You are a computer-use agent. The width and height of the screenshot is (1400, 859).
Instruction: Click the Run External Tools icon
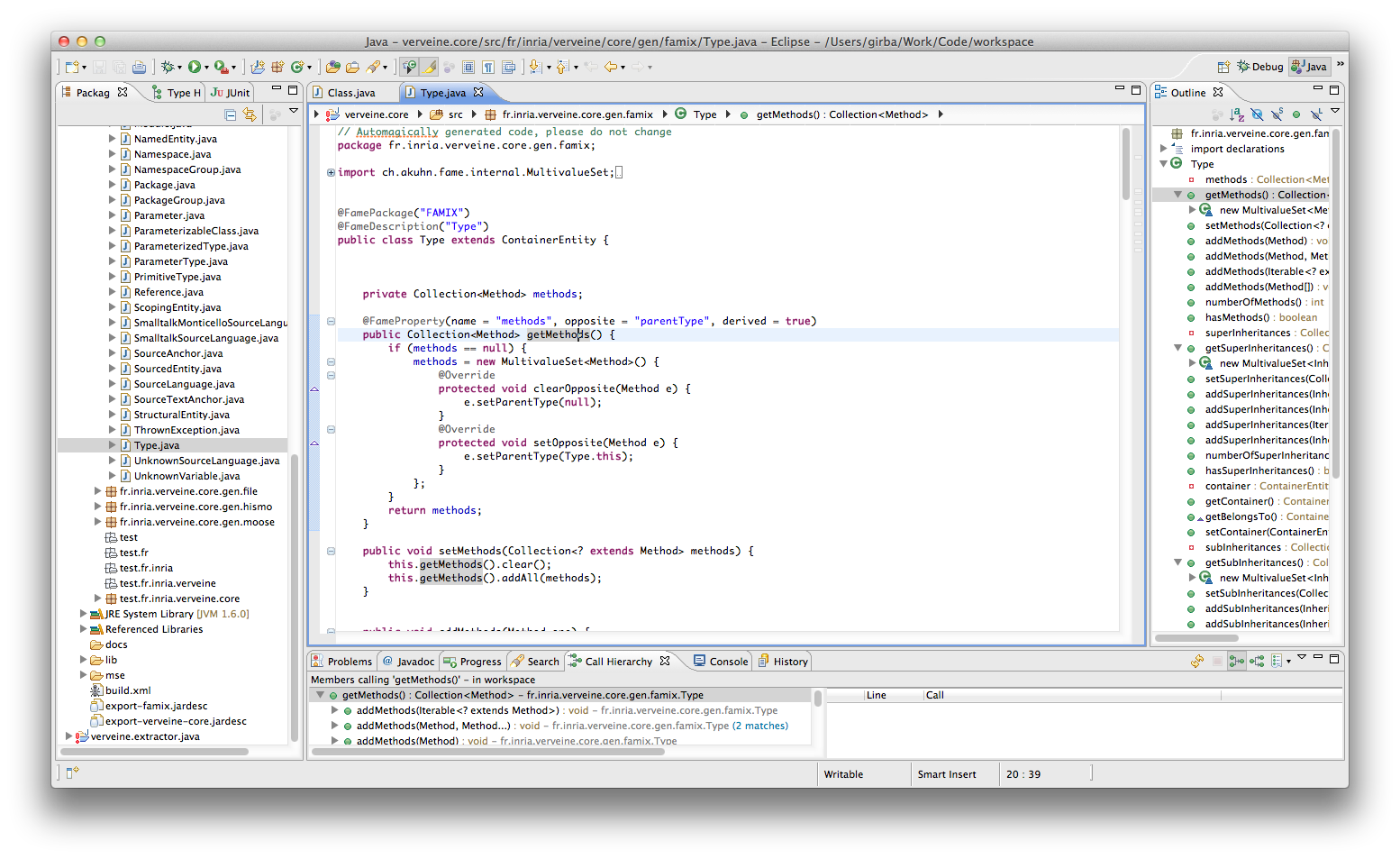tap(221, 67)
